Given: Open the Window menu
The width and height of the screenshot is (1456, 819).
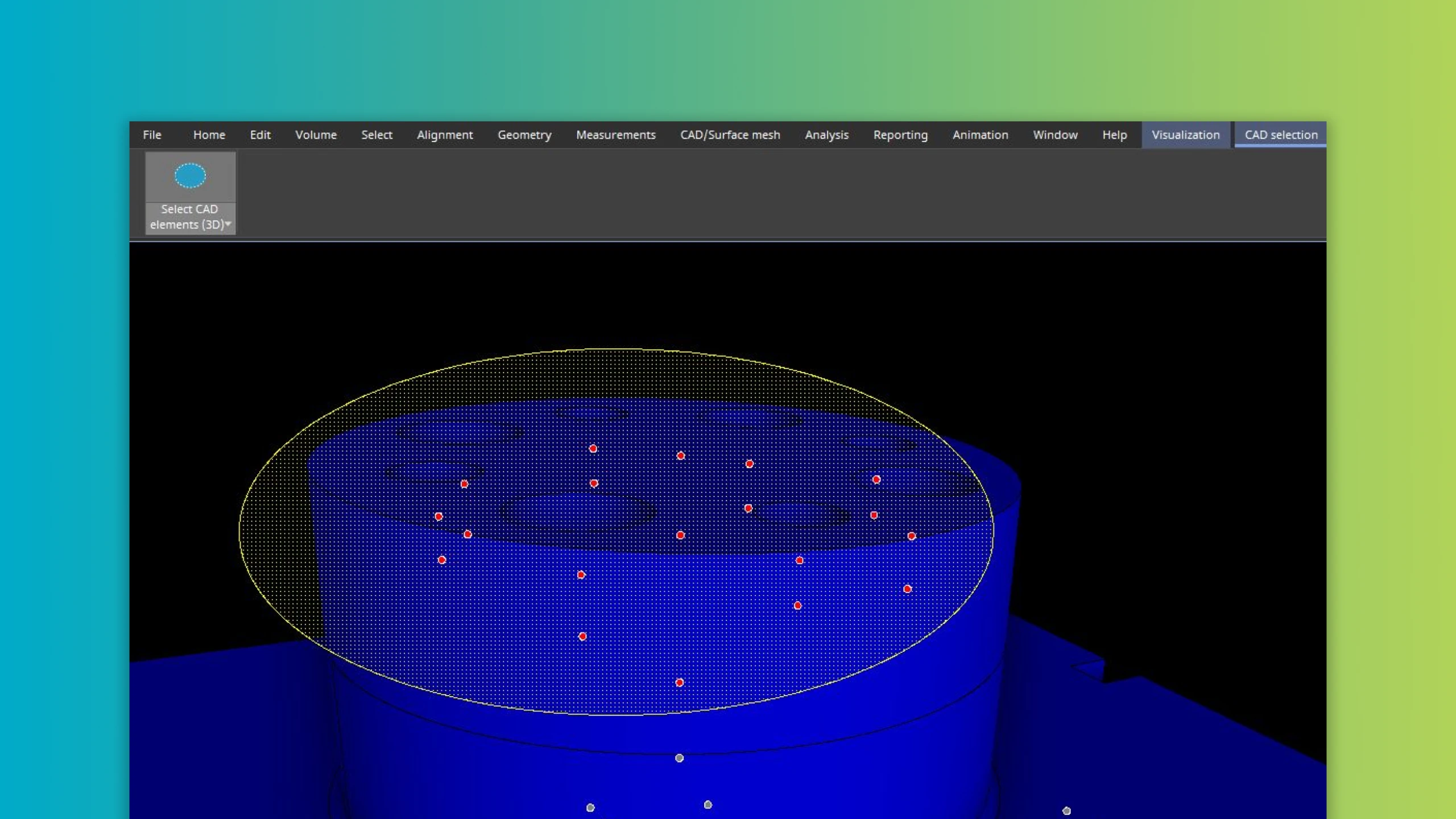Looking at the screenshot, I should pos(1055,135).
